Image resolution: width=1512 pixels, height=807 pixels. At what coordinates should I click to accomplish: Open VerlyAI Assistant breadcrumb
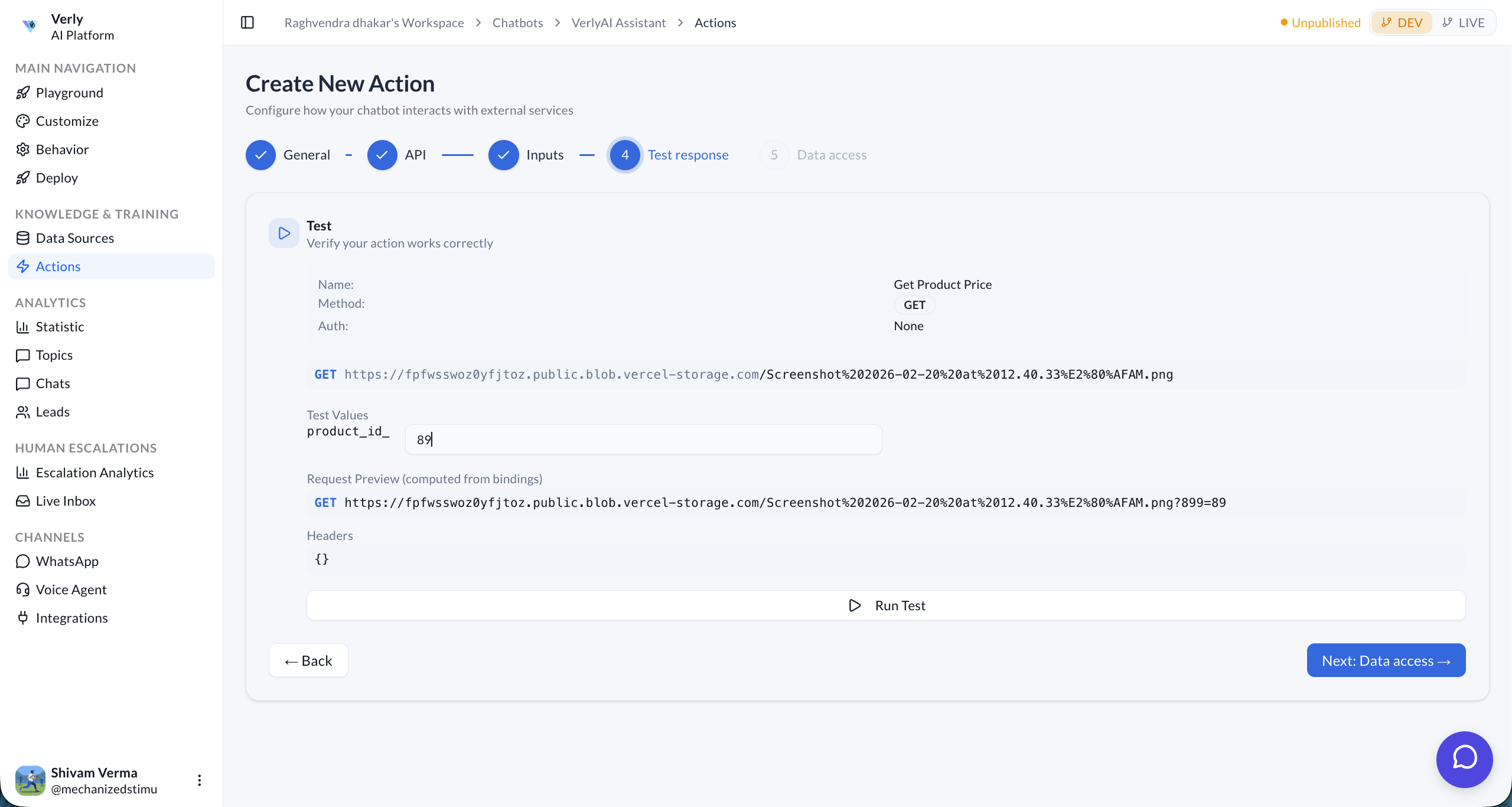coord(618,22)
